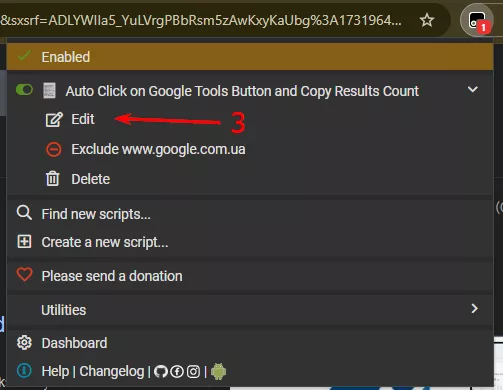Open the Tampermonkey extension icon in toolbar
This screenshot has width=503, height=390.
pyautogui.click(x=477, y=21)
